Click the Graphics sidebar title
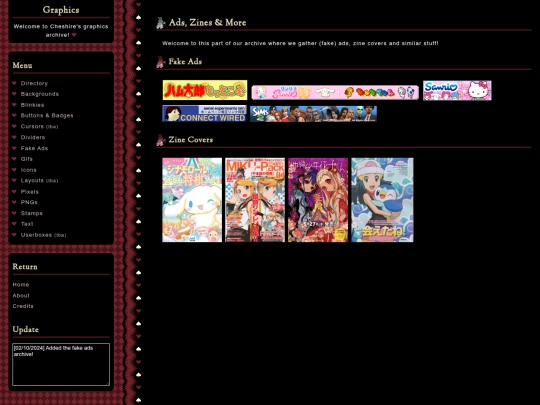This screenshot has width=540, height=405. [x=61, y=10]
